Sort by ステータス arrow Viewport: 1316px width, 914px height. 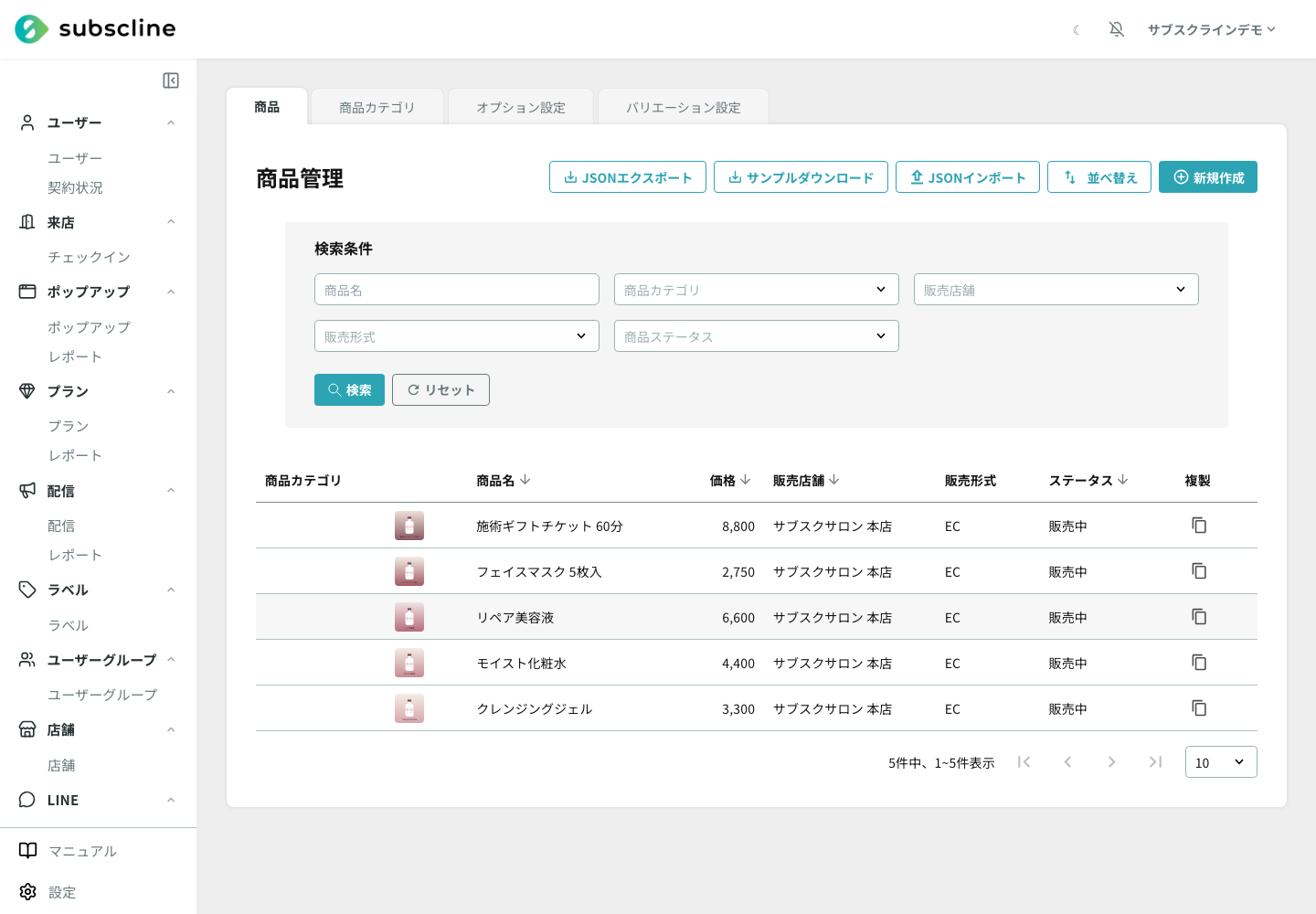[1123, 480]
